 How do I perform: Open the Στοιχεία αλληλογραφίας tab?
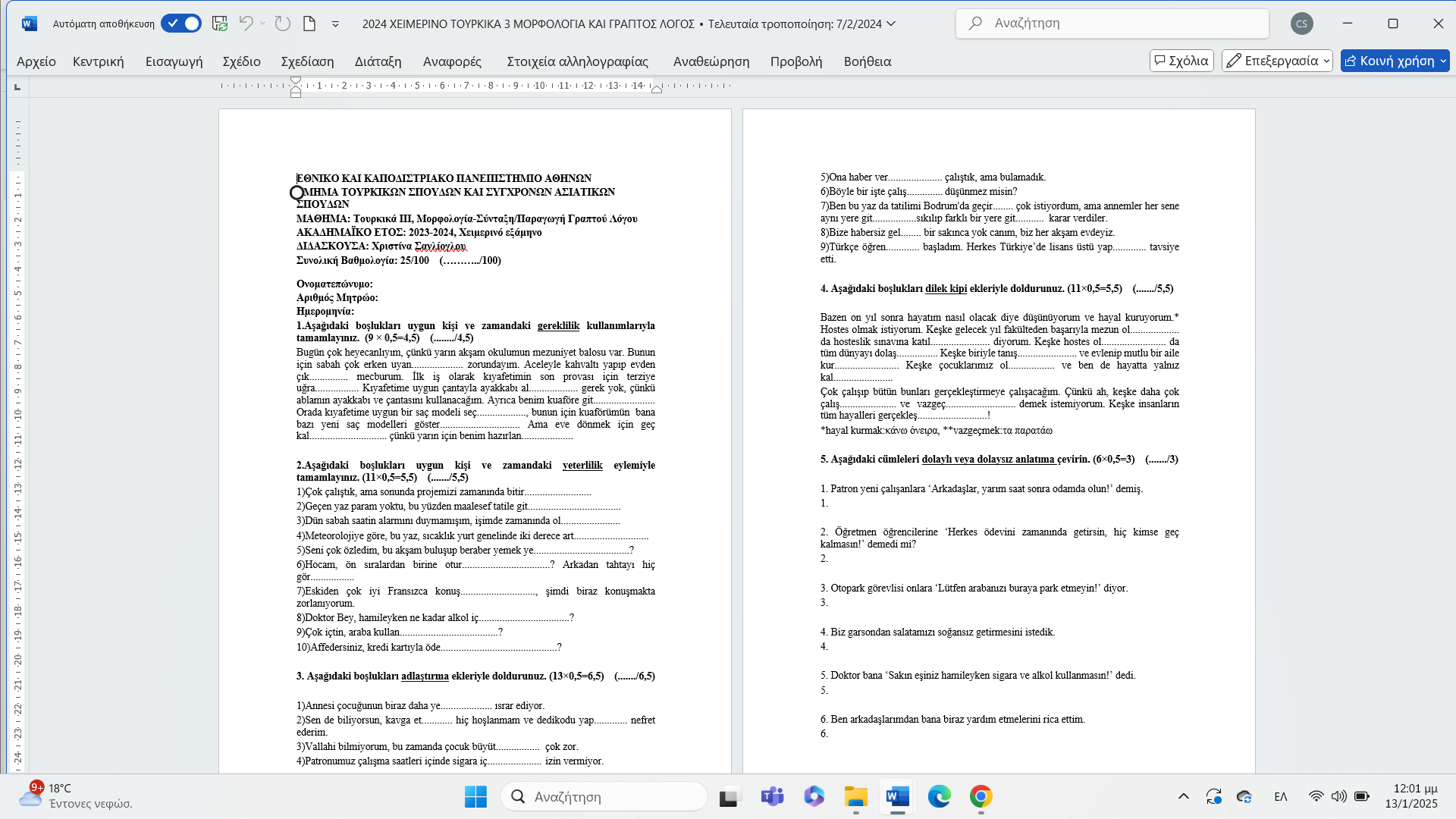[577, 61]
